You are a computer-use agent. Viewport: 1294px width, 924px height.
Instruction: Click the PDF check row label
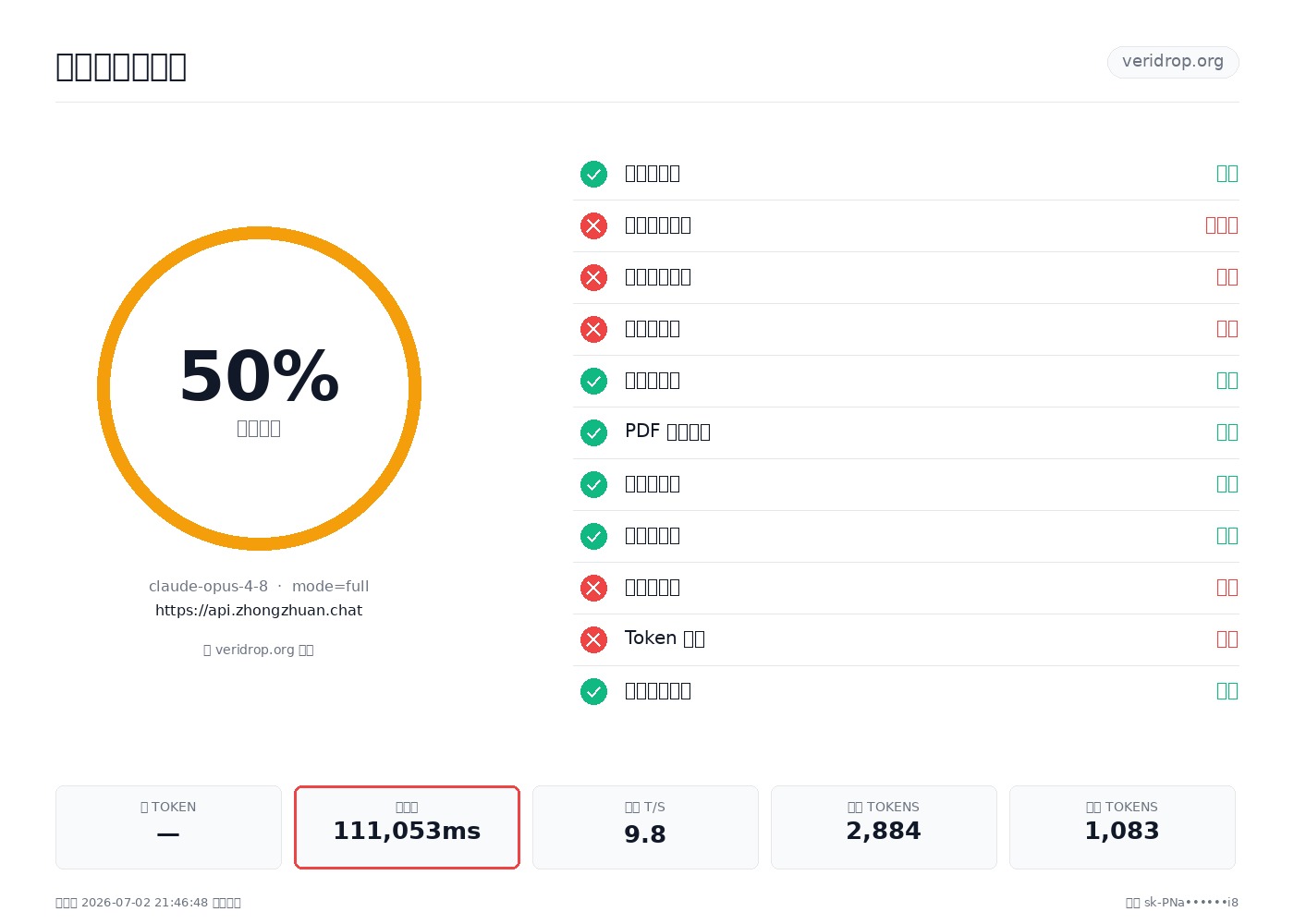pos(667,432)
